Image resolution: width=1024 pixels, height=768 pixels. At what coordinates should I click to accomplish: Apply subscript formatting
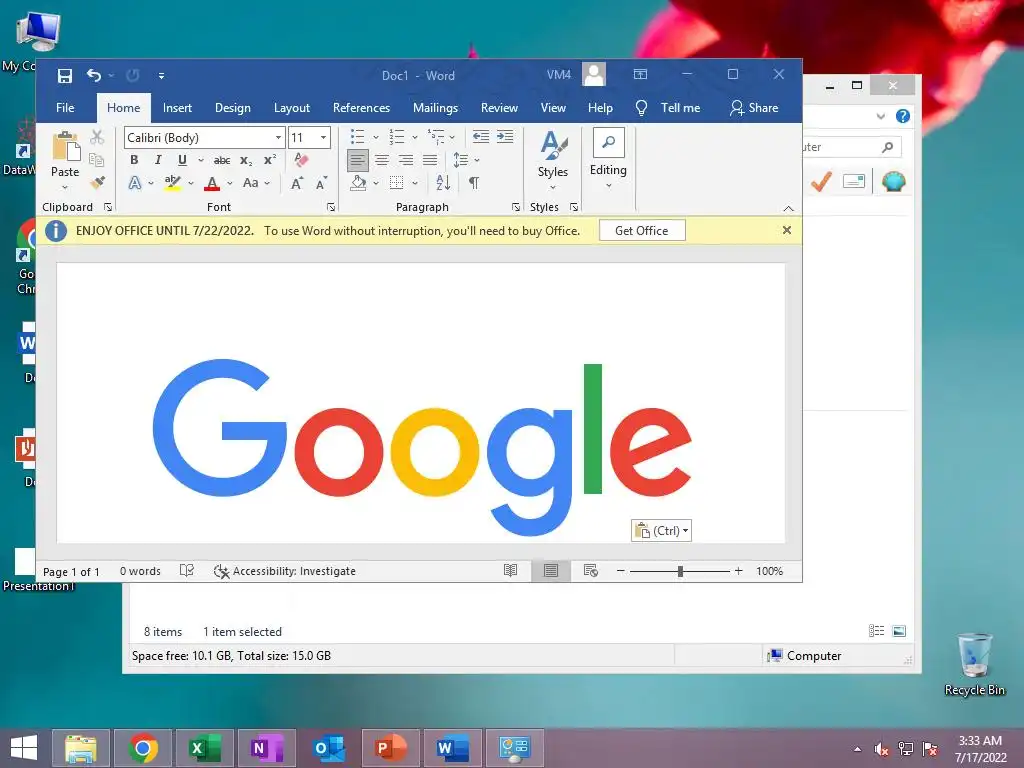pos(246,160)
